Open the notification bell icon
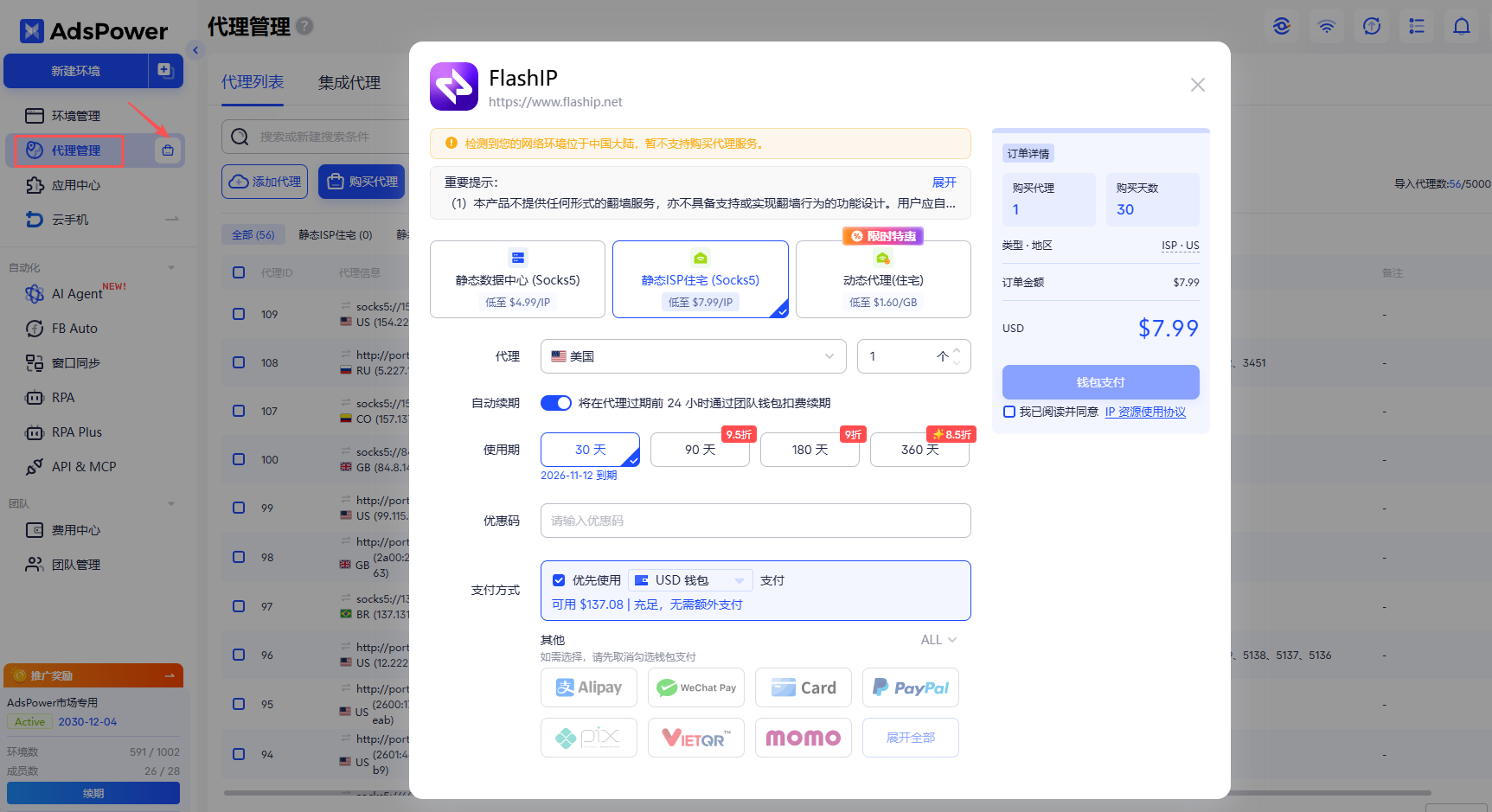This screenshot has width=1492, height=812. point(1462,26)
